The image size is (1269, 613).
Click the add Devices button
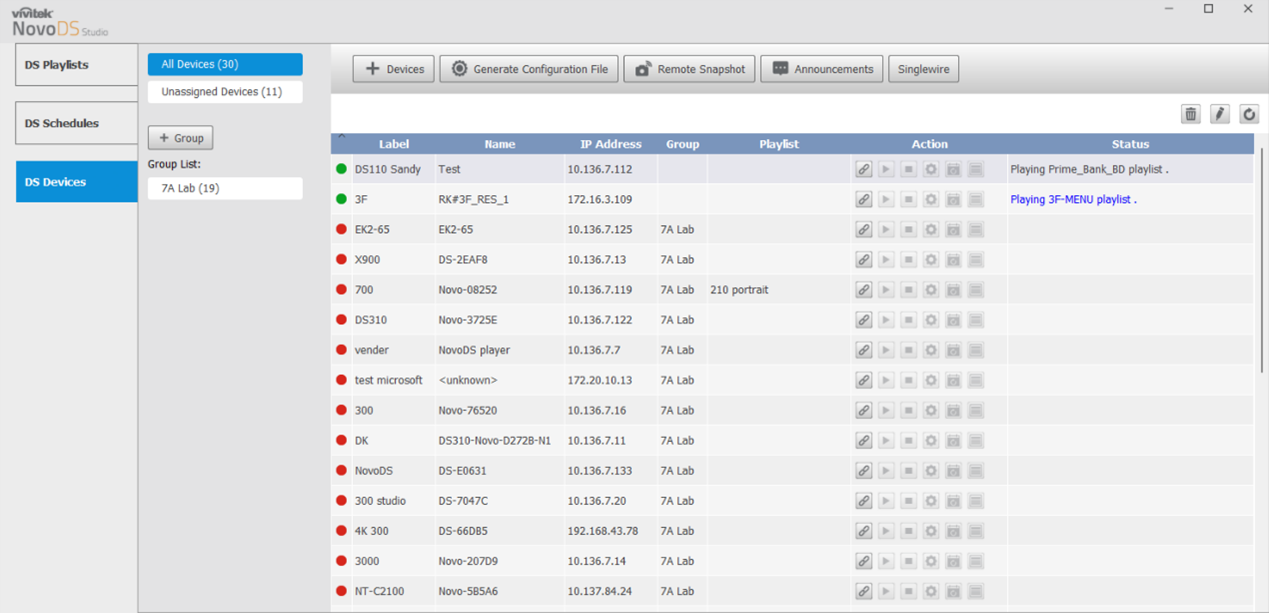pos(393,69)
